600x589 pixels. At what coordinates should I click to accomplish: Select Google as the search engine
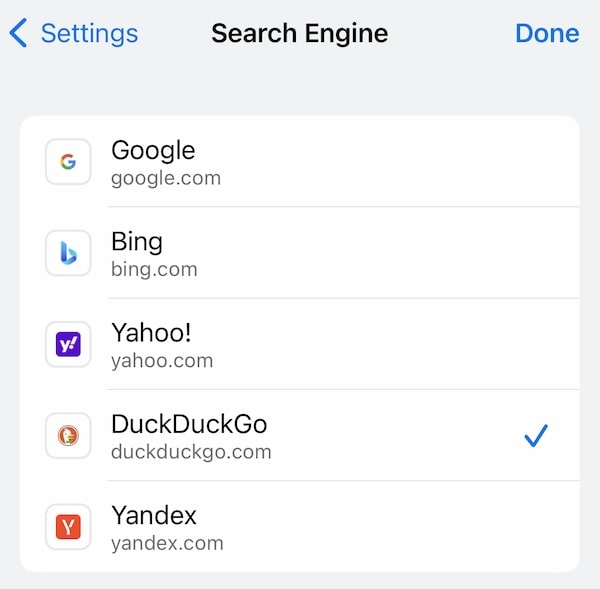(x=300, y=162)
